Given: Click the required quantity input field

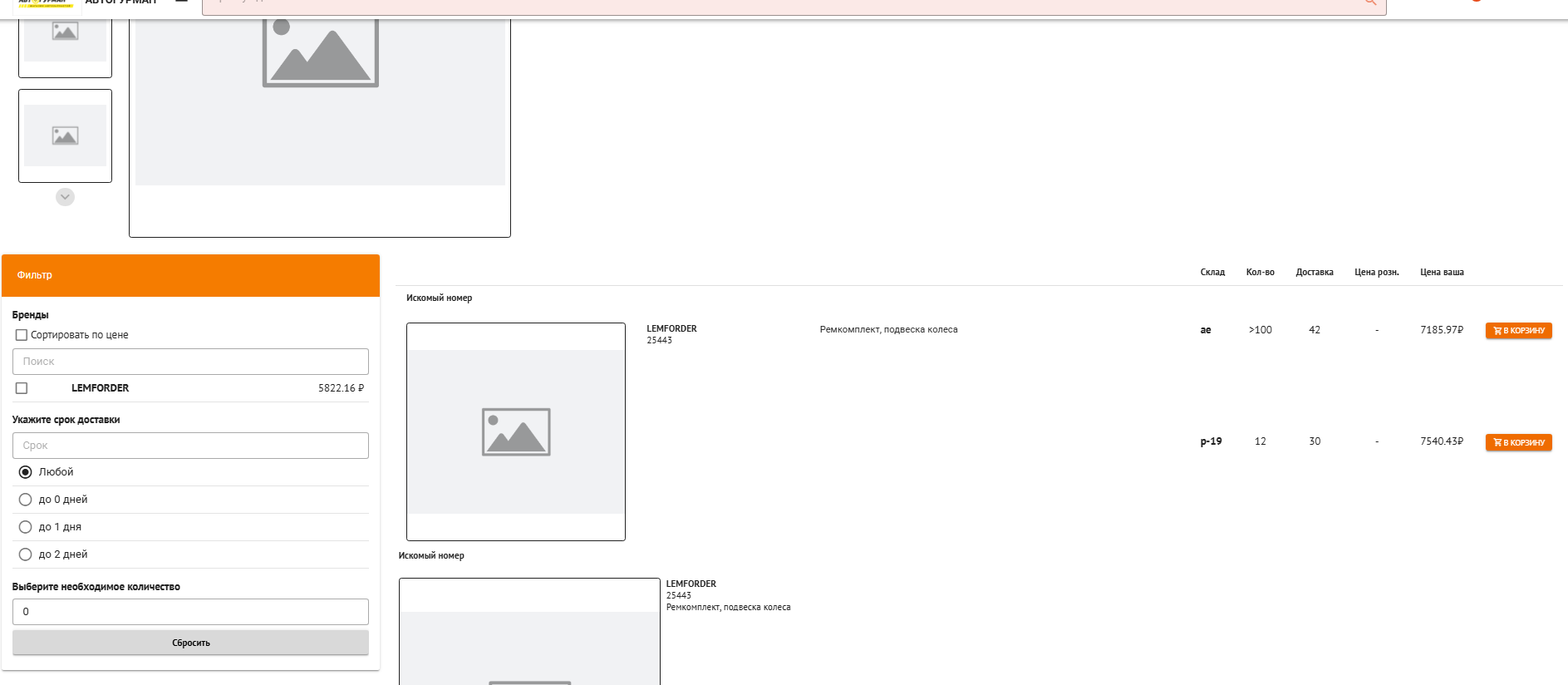Looking at the screenshot, I should [x=190, y=612].
